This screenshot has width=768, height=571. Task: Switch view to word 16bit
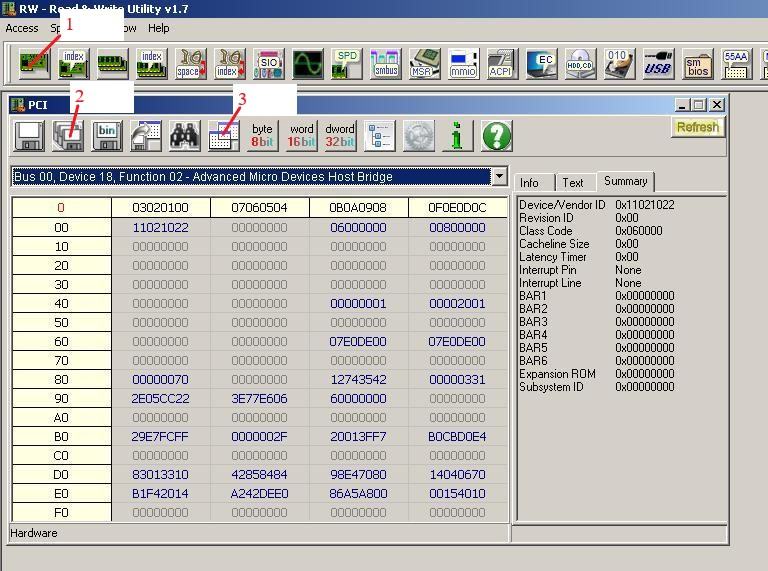coord(302,136)
